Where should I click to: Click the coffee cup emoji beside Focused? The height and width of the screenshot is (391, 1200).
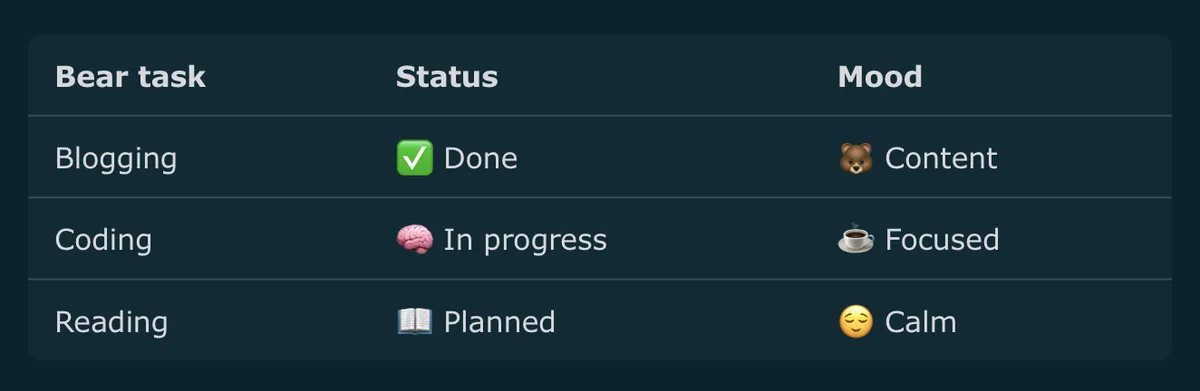[x=856, y=240]
